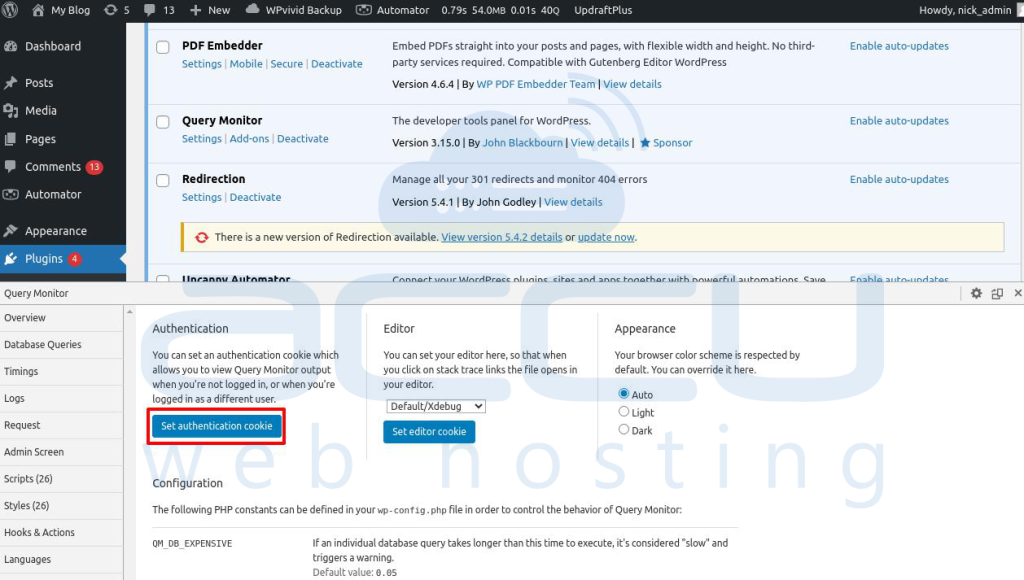1024x580 pixels.
Task: Click the WordPress logo in the admin bar
Action: coord(12,11)
